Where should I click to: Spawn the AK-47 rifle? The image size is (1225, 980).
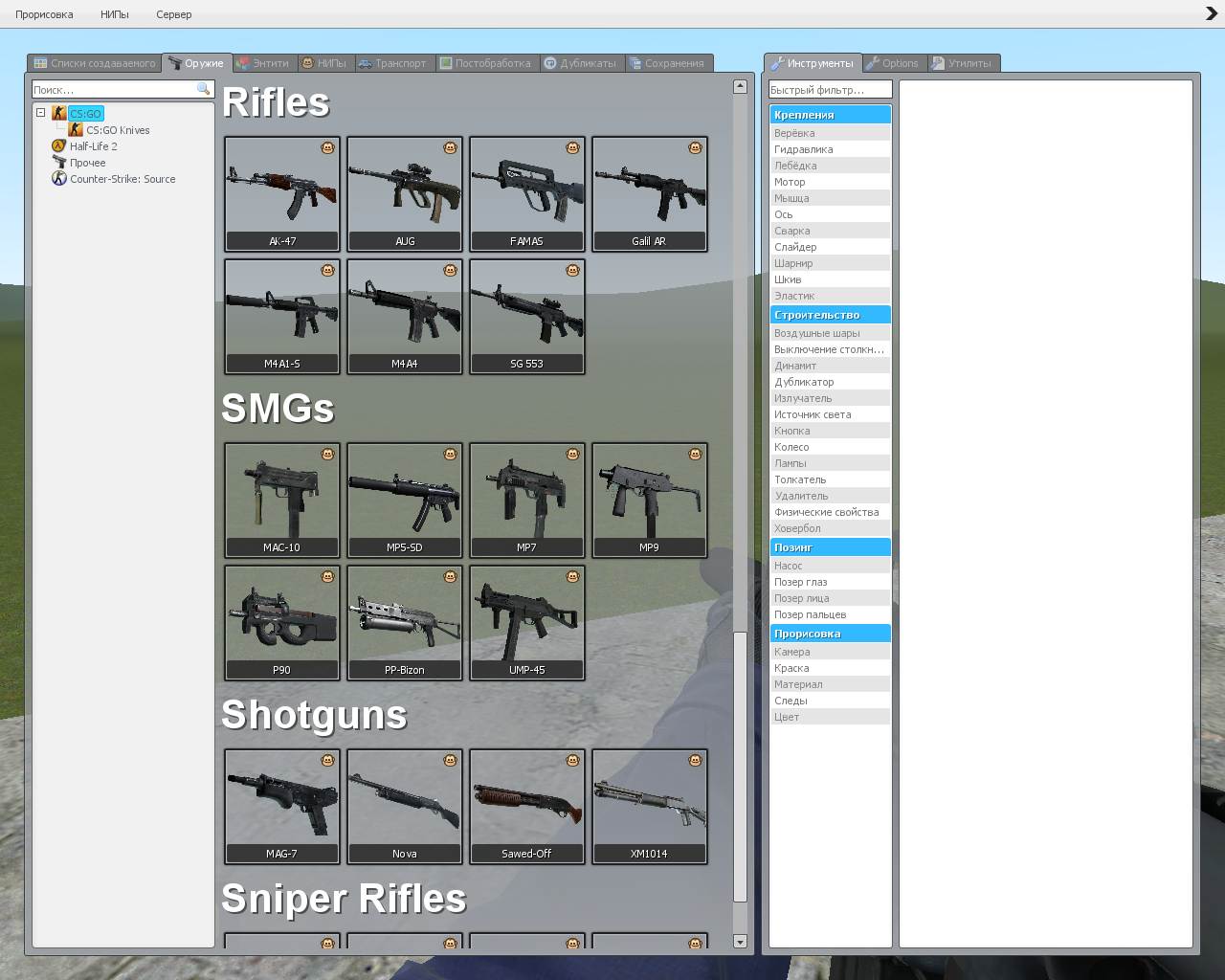click(x=282, y=194)
